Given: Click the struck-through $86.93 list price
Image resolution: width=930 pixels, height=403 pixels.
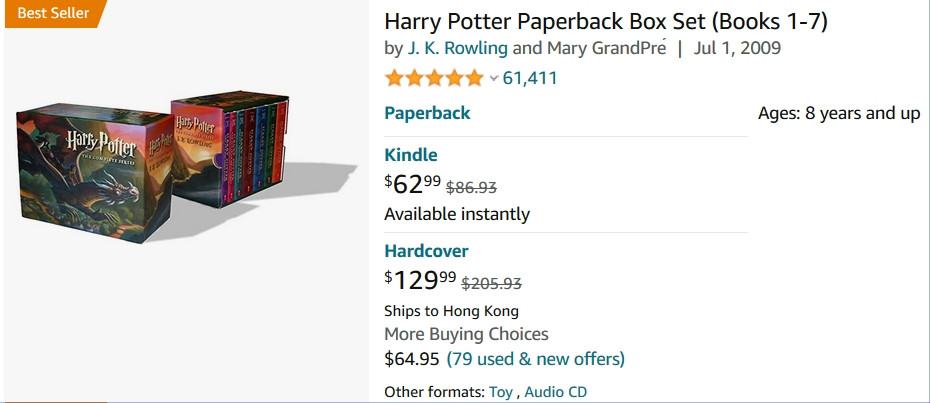Looking at the screenshot, I should pyautogui.click(x=471, y=186).
